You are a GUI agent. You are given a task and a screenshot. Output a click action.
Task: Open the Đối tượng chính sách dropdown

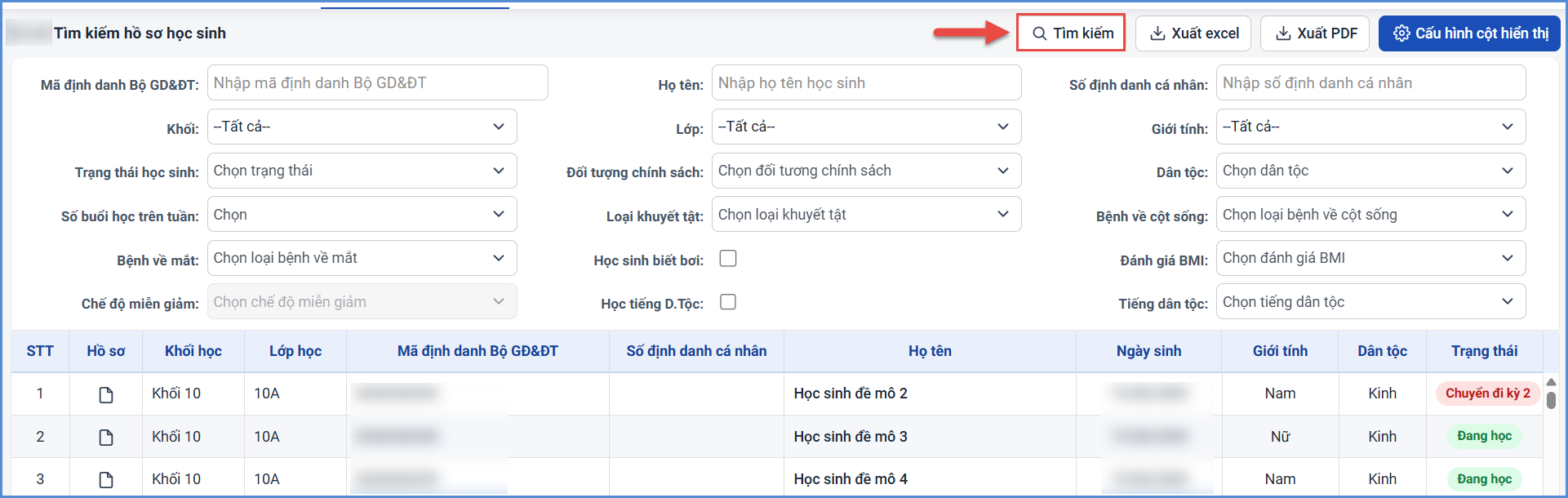tap(866, 171)
